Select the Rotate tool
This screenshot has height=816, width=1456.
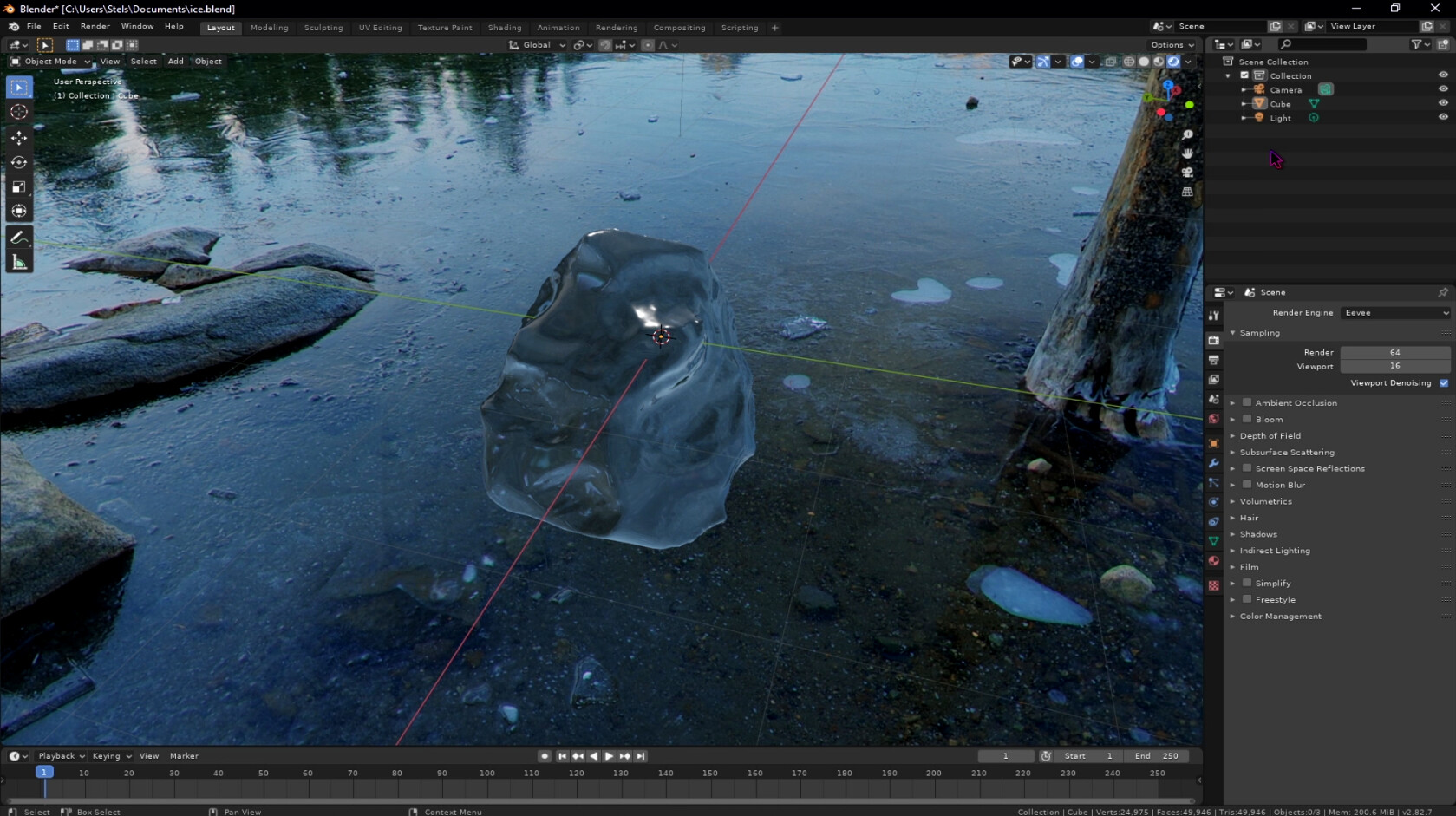tap(18, 162)
